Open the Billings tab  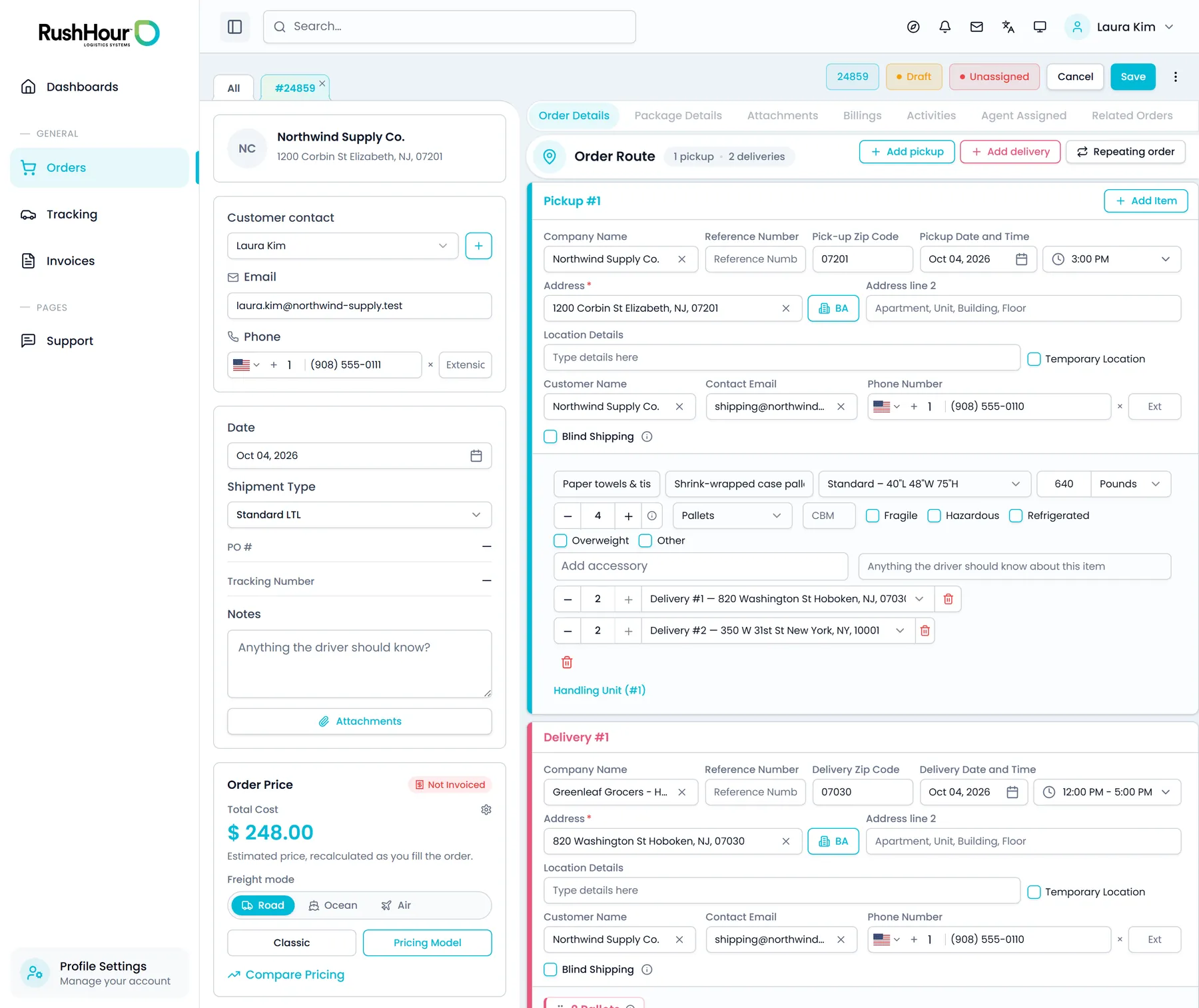tap(862, 115)
